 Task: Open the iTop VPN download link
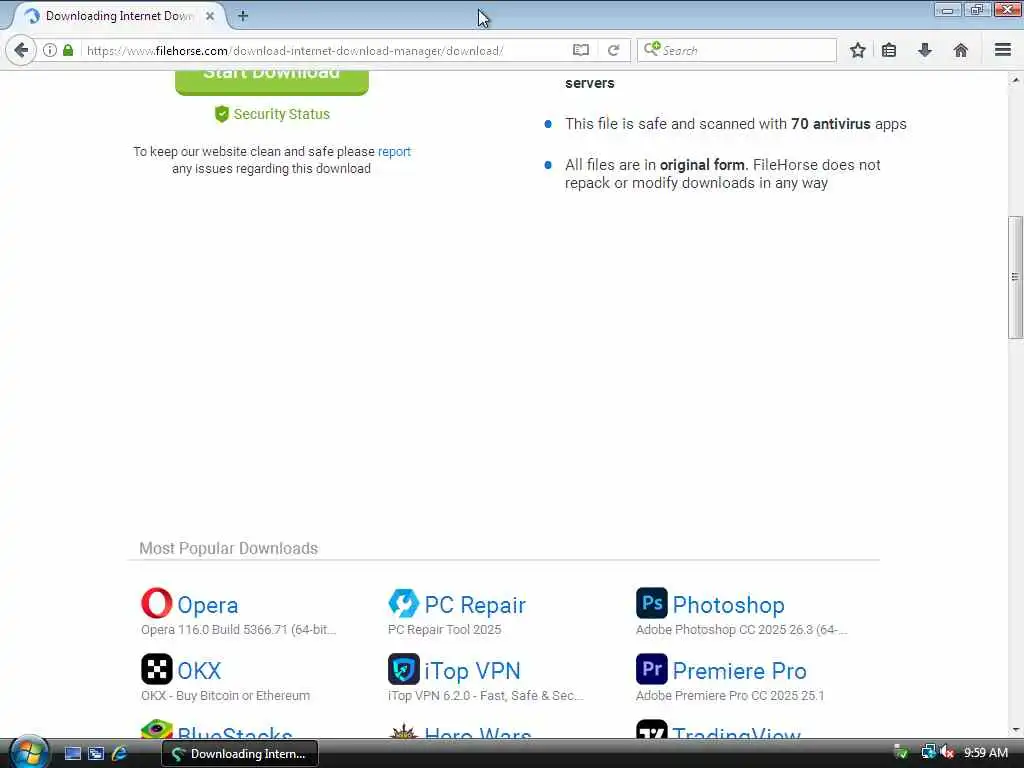472,671
